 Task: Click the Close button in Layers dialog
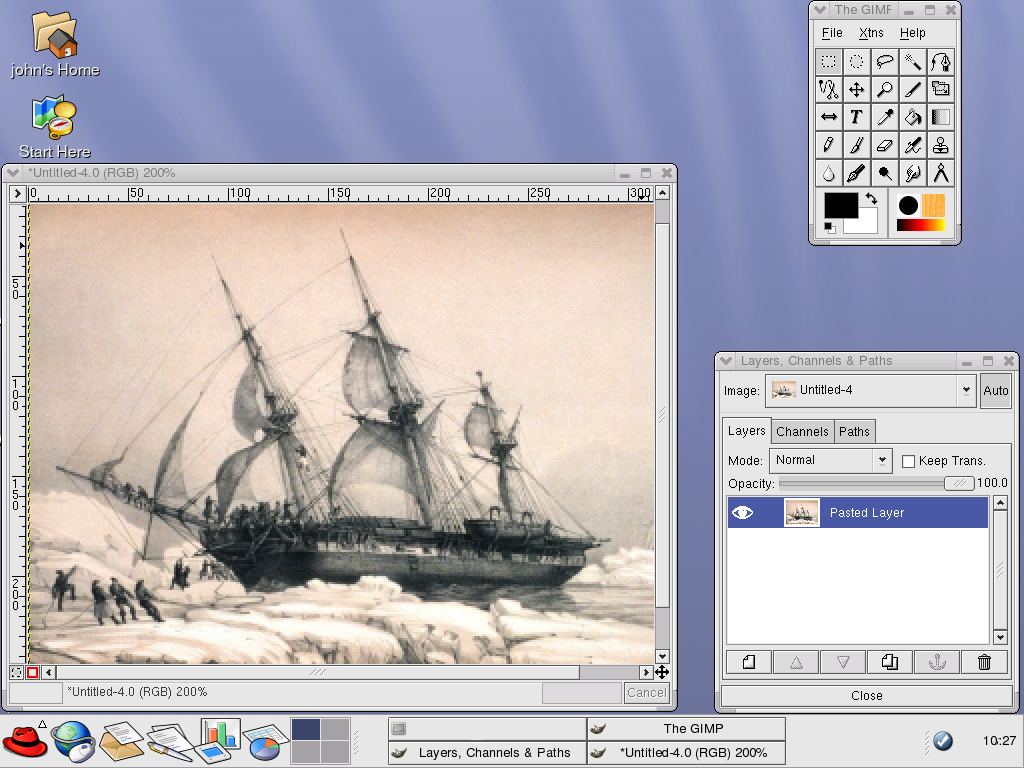(866, 695)
